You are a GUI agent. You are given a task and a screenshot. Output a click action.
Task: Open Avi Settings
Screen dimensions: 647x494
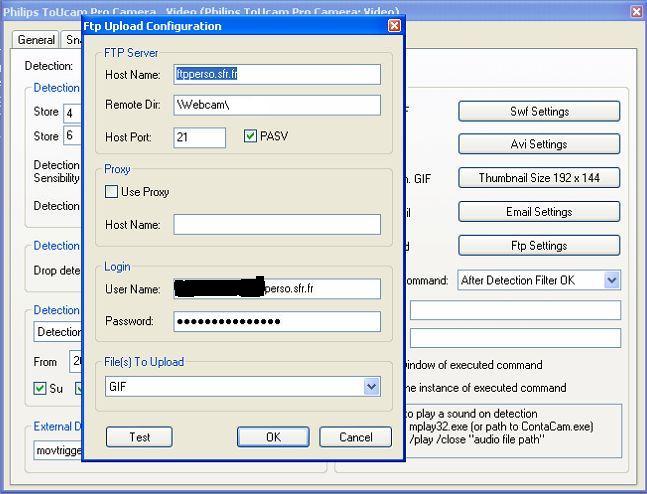539,144
